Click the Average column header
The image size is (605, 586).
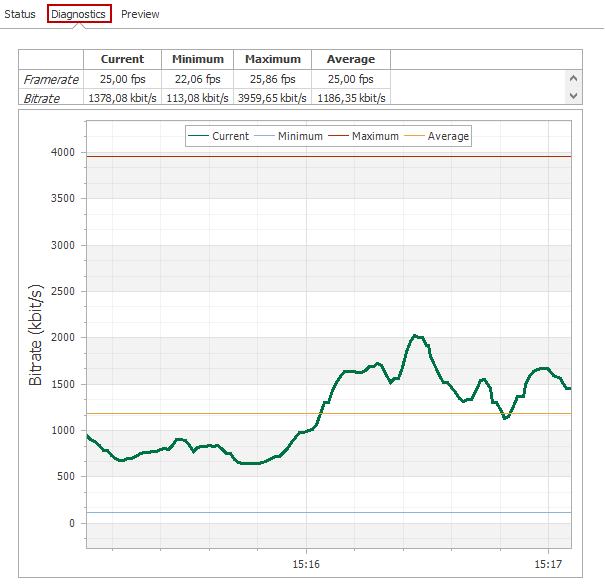tap(351, 59)
